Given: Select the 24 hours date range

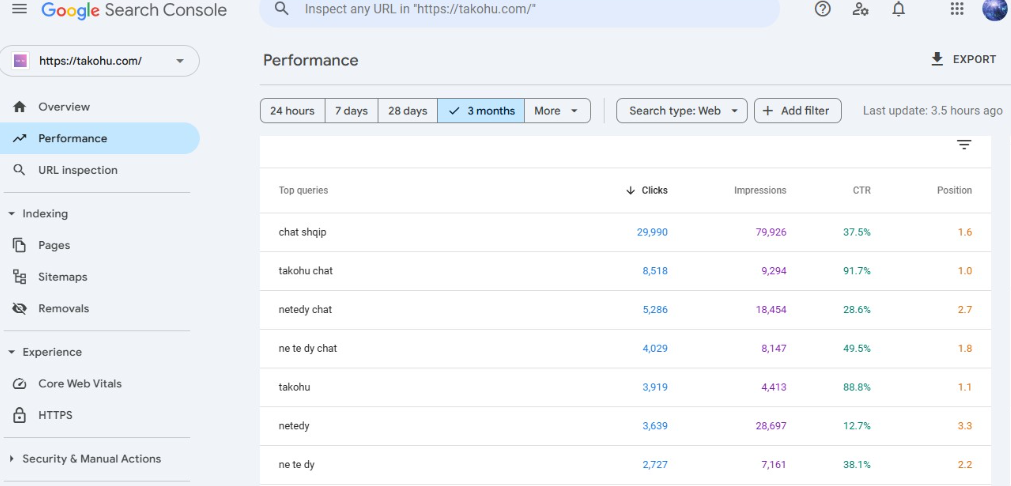Looking at the screenshot, I should click(292, 111).
